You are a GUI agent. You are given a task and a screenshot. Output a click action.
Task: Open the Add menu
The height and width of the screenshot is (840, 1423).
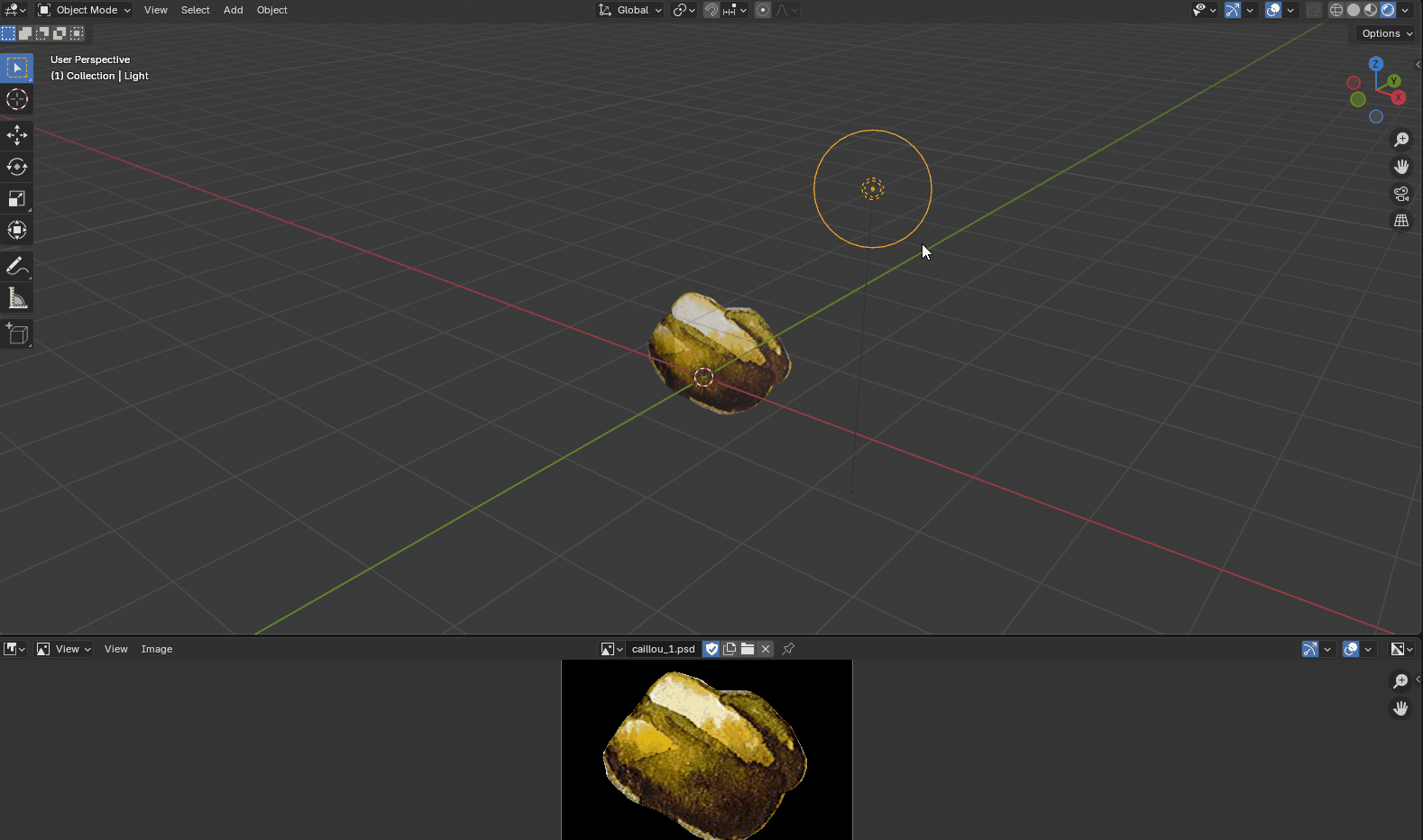[x=234, y=10]
